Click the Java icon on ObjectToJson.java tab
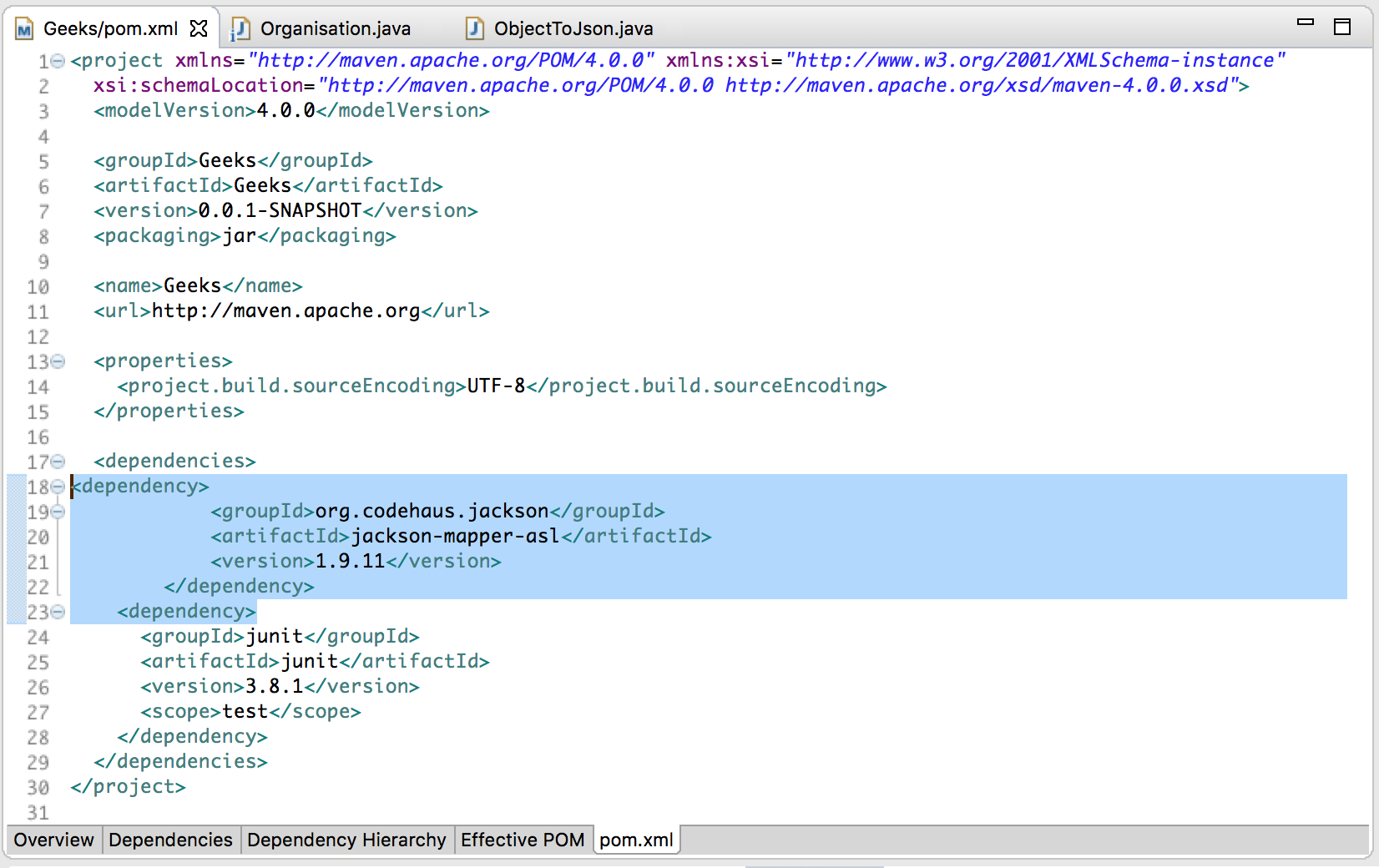This screenshot has height=868, width=1379. 473,28
